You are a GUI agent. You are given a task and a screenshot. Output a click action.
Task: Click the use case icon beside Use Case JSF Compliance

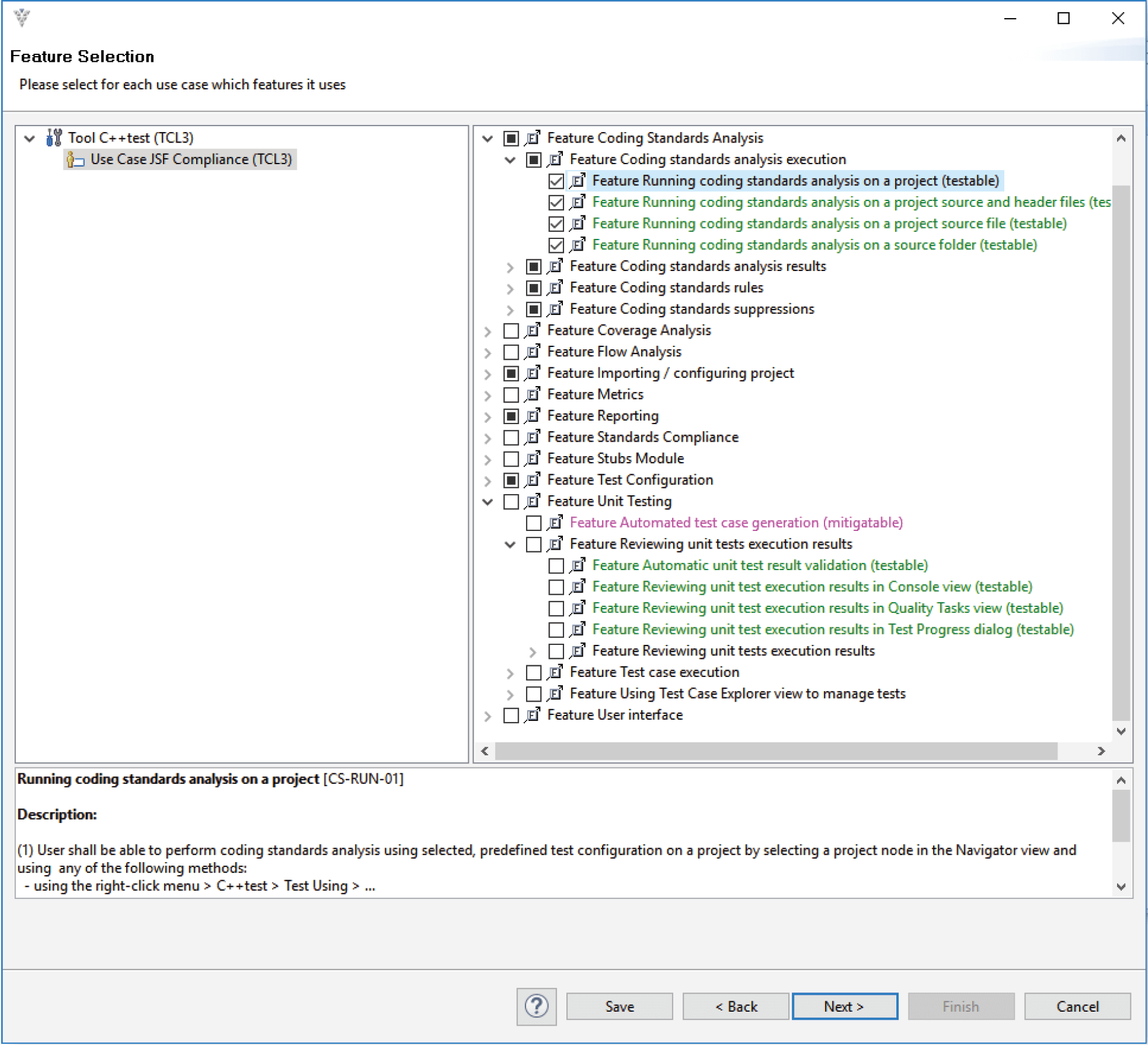(x=75, y=159)
